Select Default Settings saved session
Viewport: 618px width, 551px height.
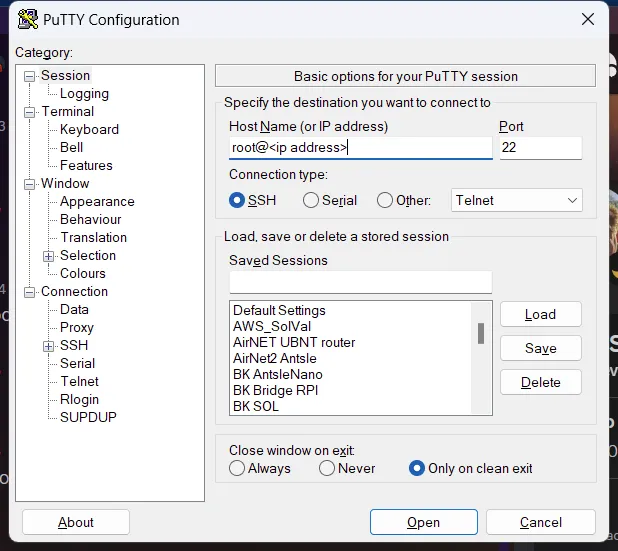click(279, 310)
